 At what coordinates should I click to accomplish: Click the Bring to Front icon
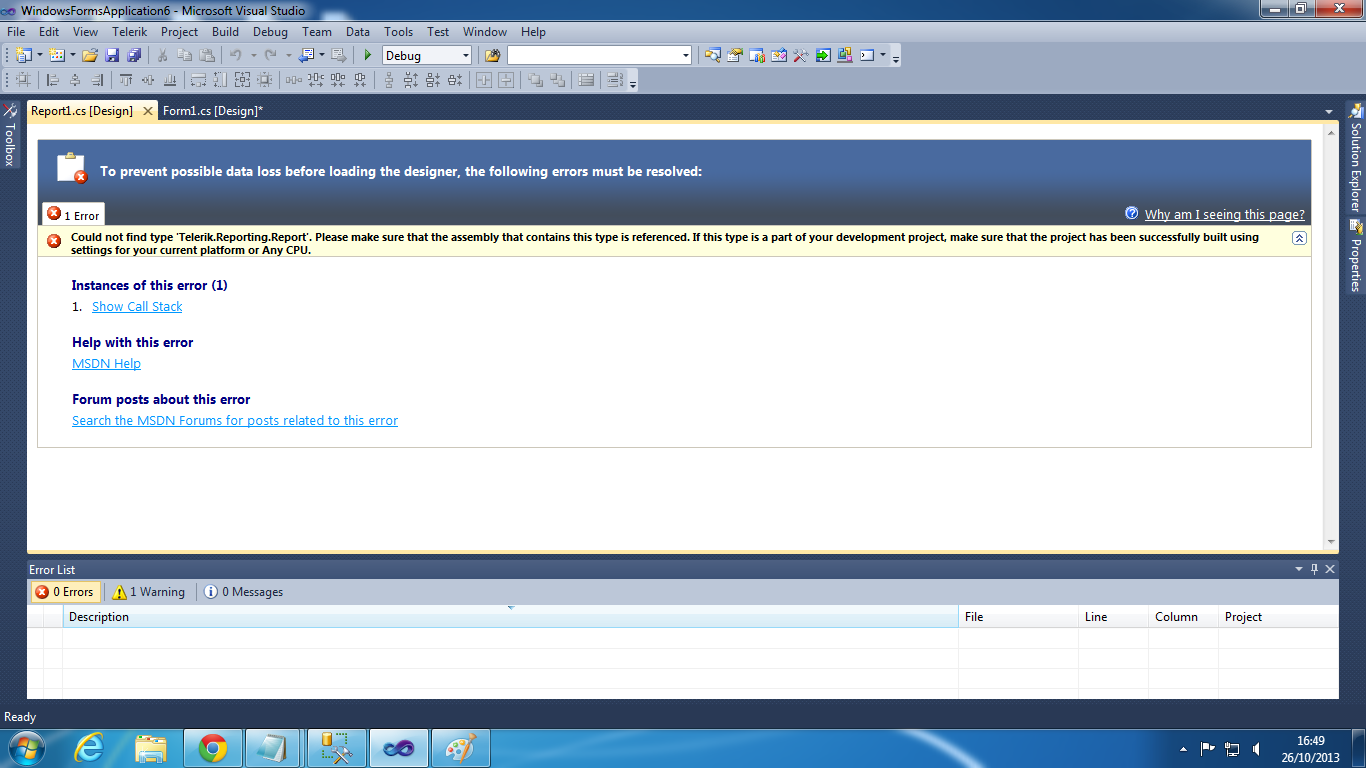[x=536, y=80]
